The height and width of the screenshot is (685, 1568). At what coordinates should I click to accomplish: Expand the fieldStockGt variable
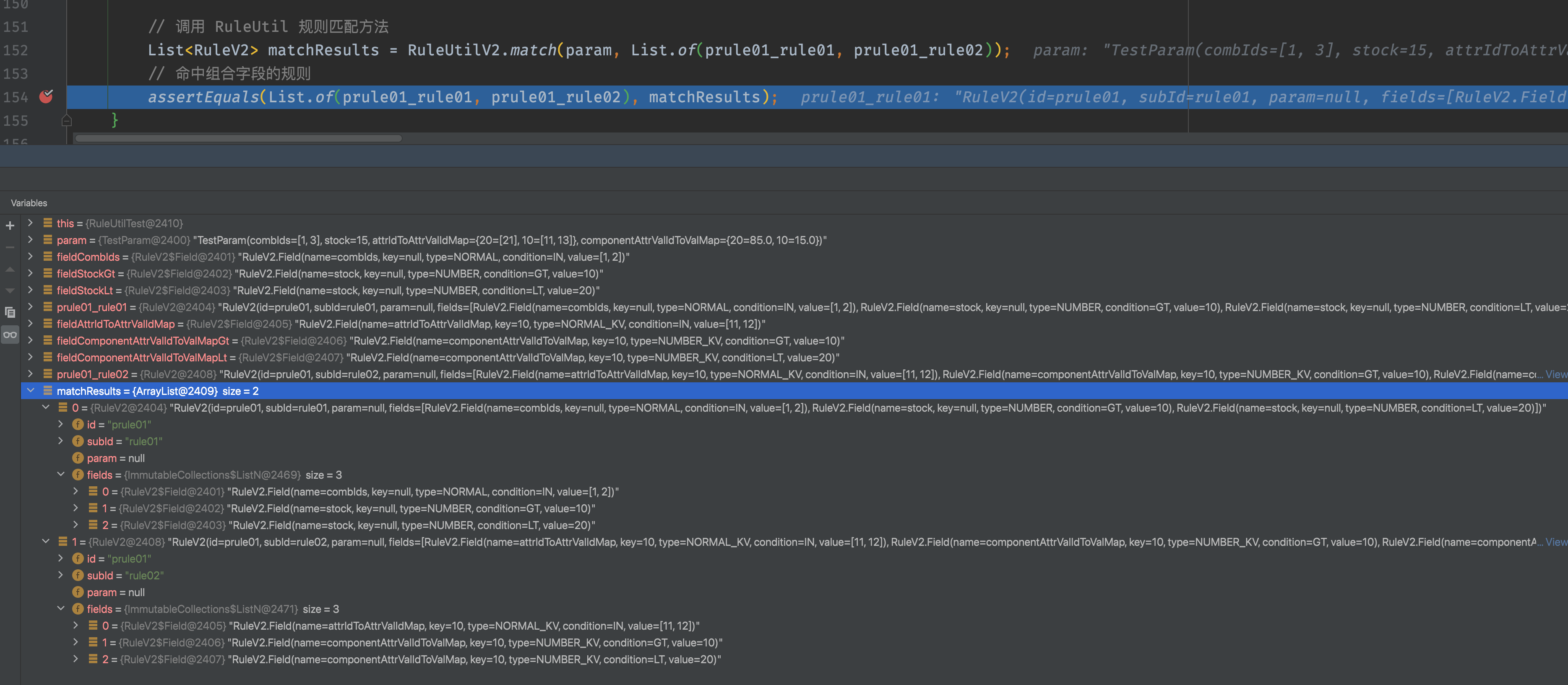tap(31, 274)
